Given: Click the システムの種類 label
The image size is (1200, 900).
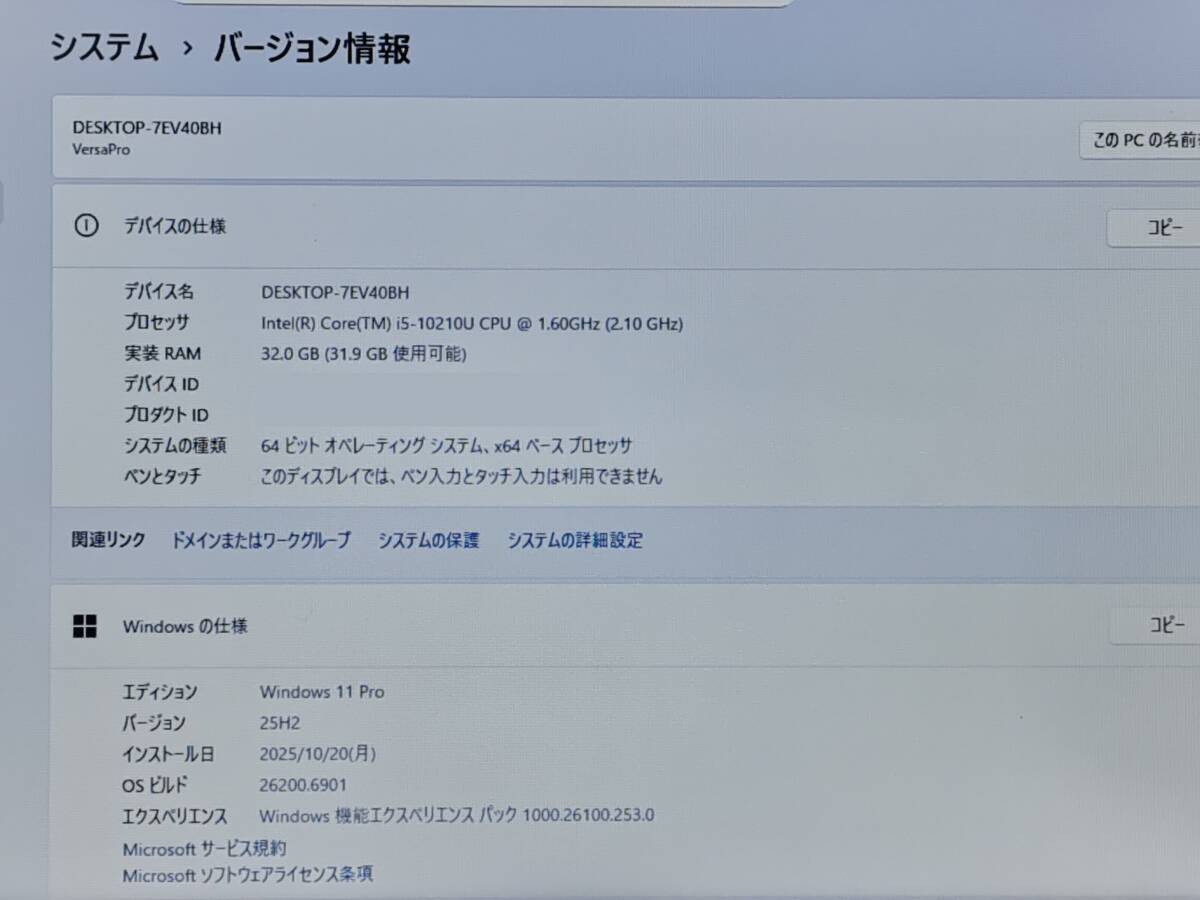Looking at the screenshot, I should coord(175,445).
